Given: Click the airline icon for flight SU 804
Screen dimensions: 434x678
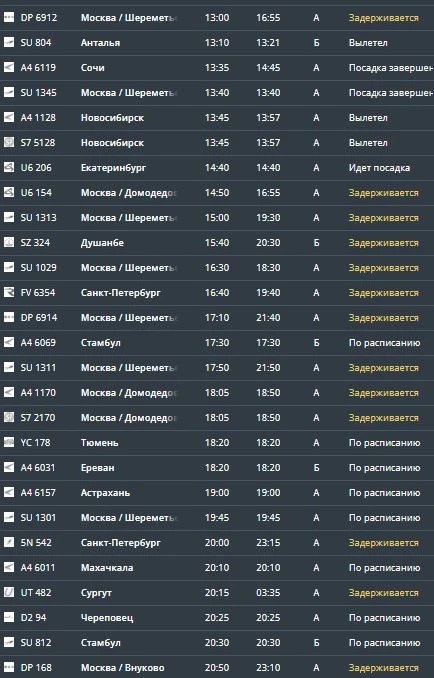Looking at the screenshot, I should [9, 42].
